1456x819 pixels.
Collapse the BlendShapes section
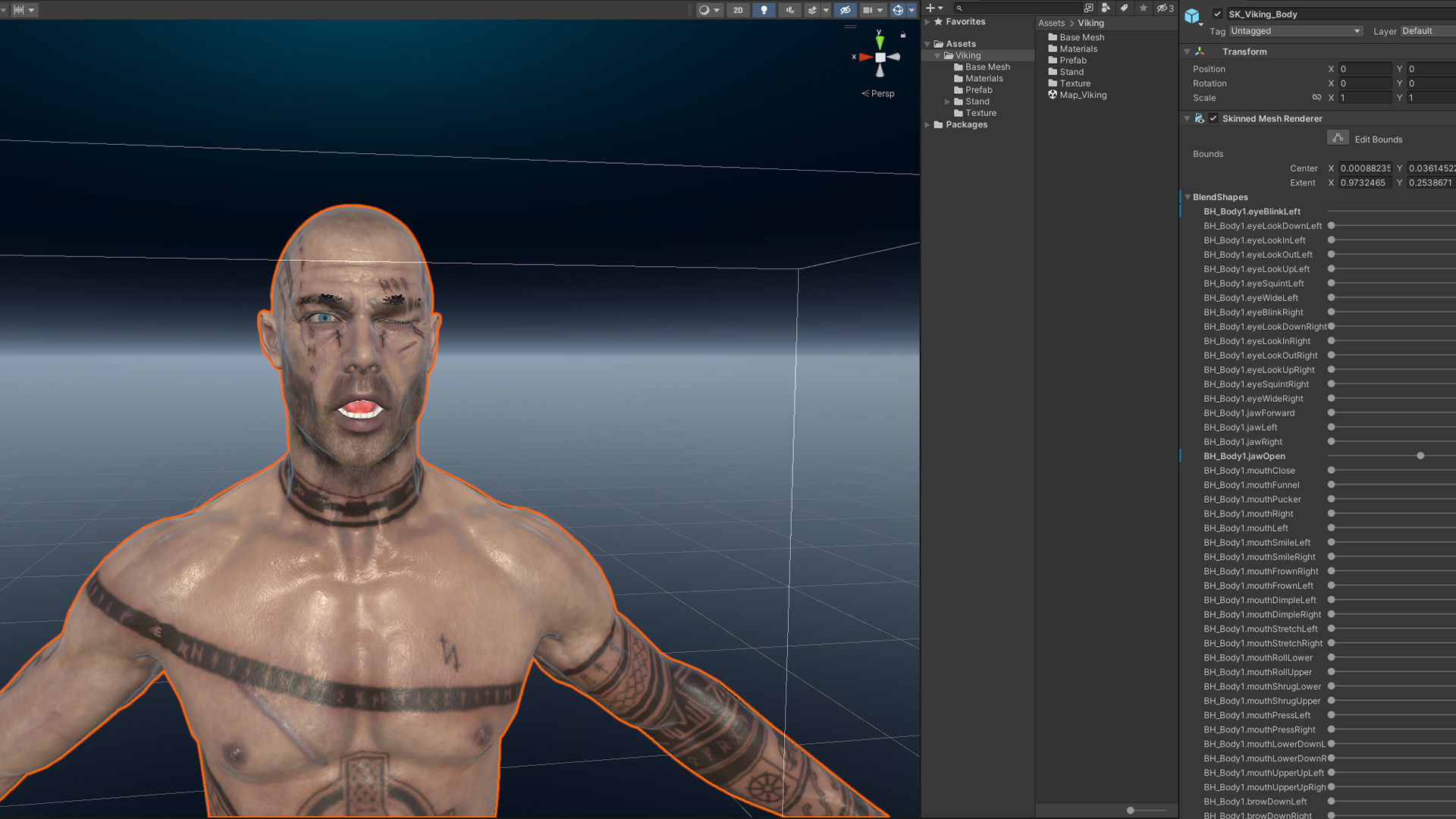[x=1188, y=197]
